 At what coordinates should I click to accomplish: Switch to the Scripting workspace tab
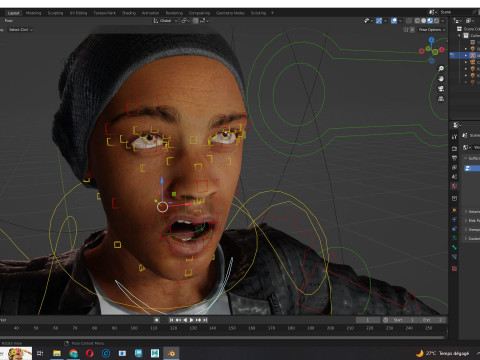258,13
